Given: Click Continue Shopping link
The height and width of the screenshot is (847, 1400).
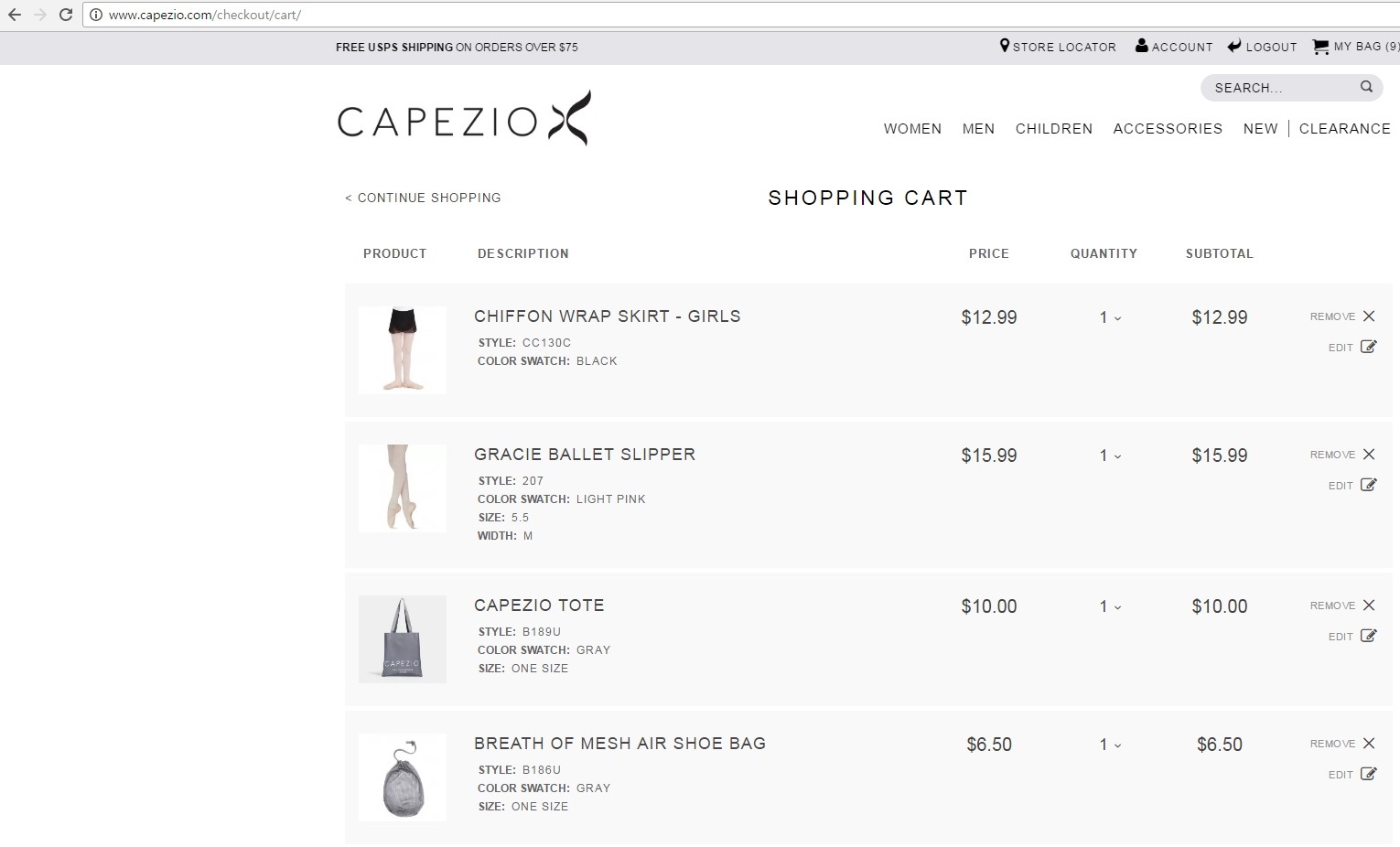Looking at the screenshot, I should pos(423,198).
